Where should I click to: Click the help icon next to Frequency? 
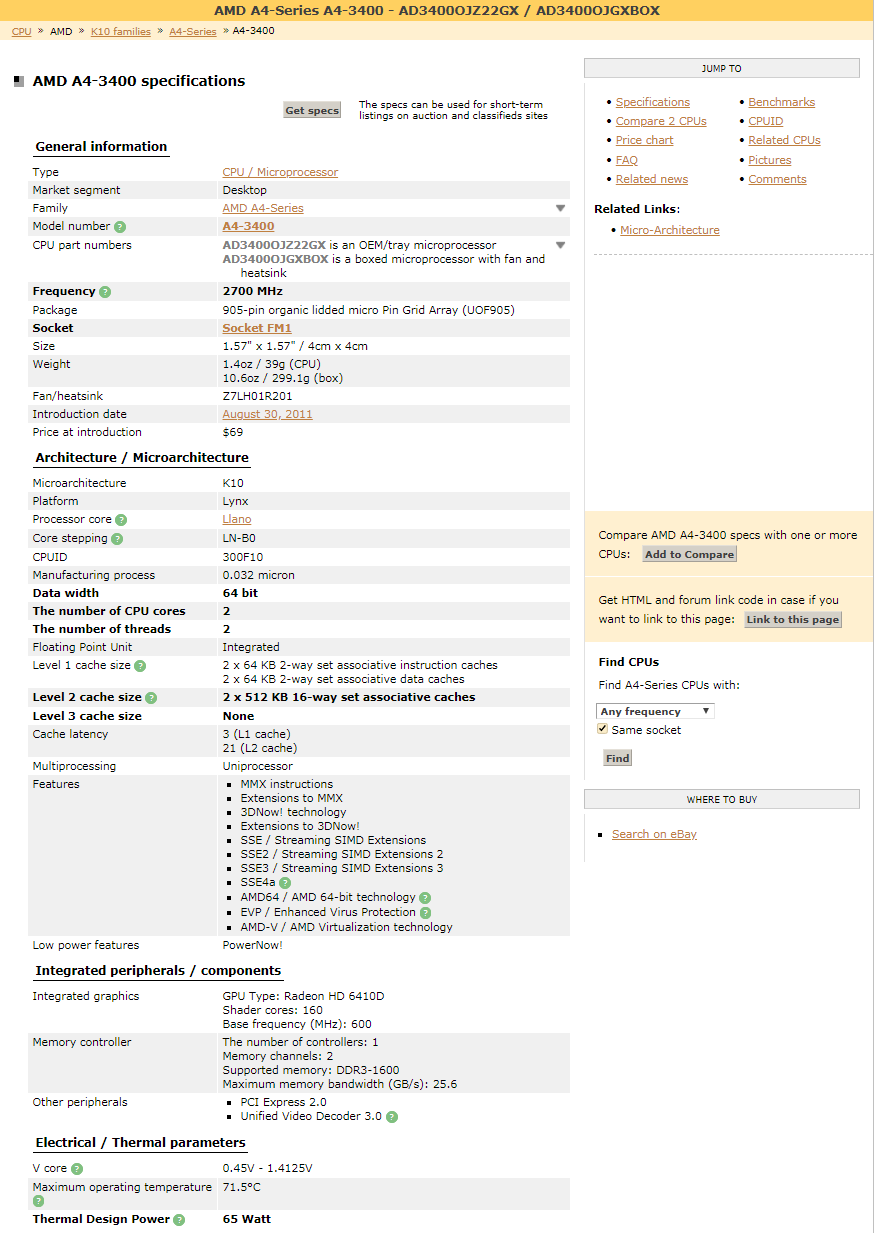[105, 292]
